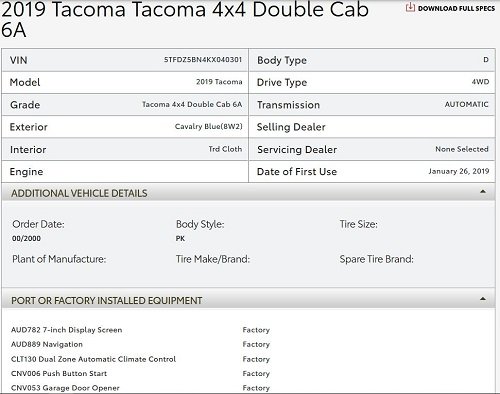Click the 2019 Tacoma 4x4 Double Cab page title

coord(185,18)
